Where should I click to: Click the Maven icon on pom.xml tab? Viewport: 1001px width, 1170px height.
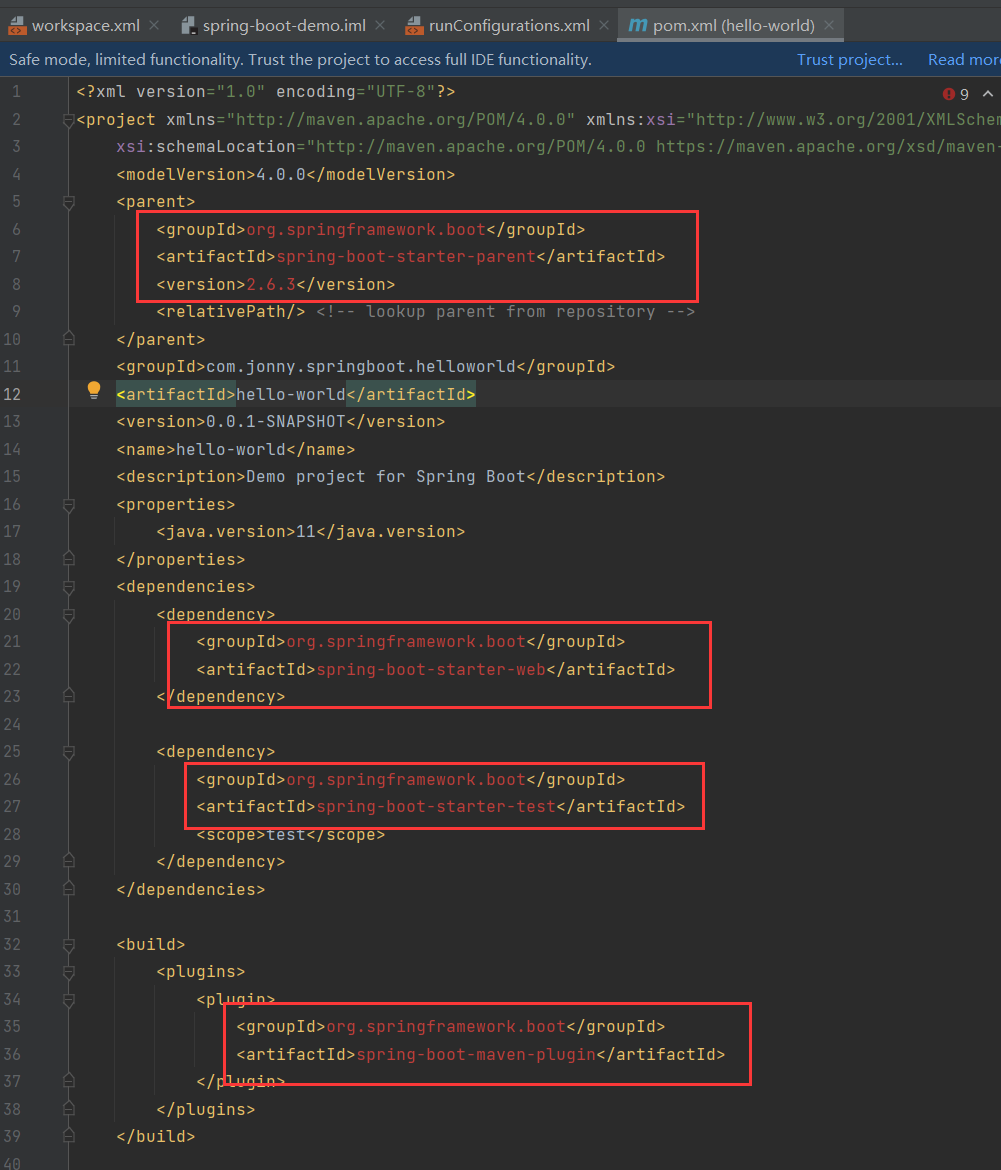pyautogui.click(x=638, y=25)
